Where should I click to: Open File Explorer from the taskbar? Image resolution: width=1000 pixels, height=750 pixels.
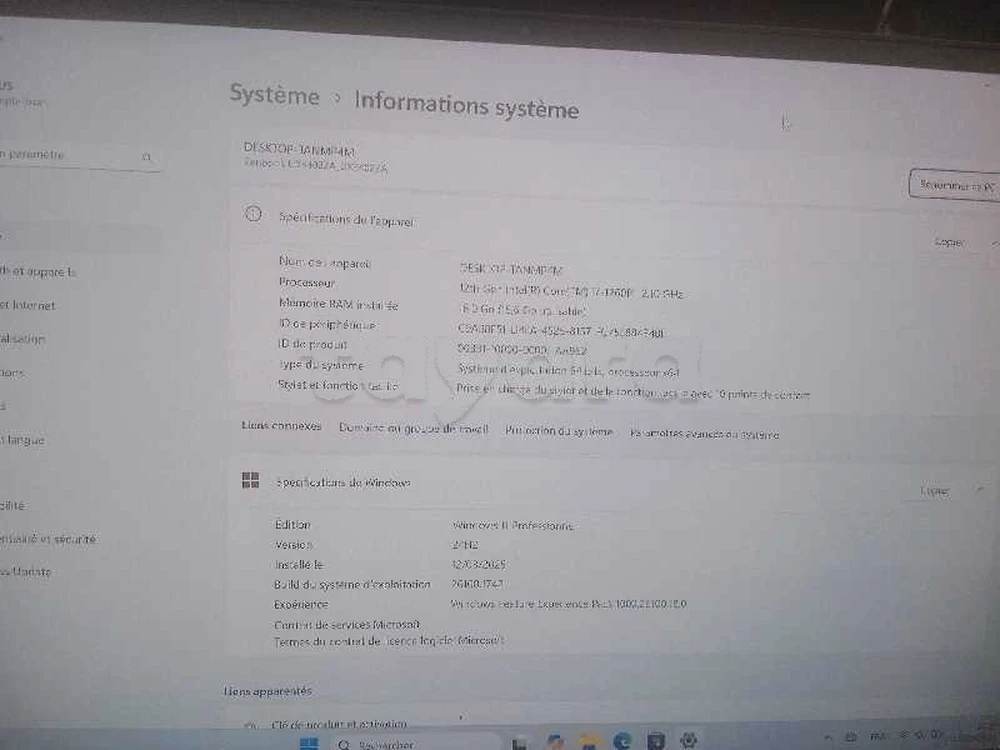point(589,742)
